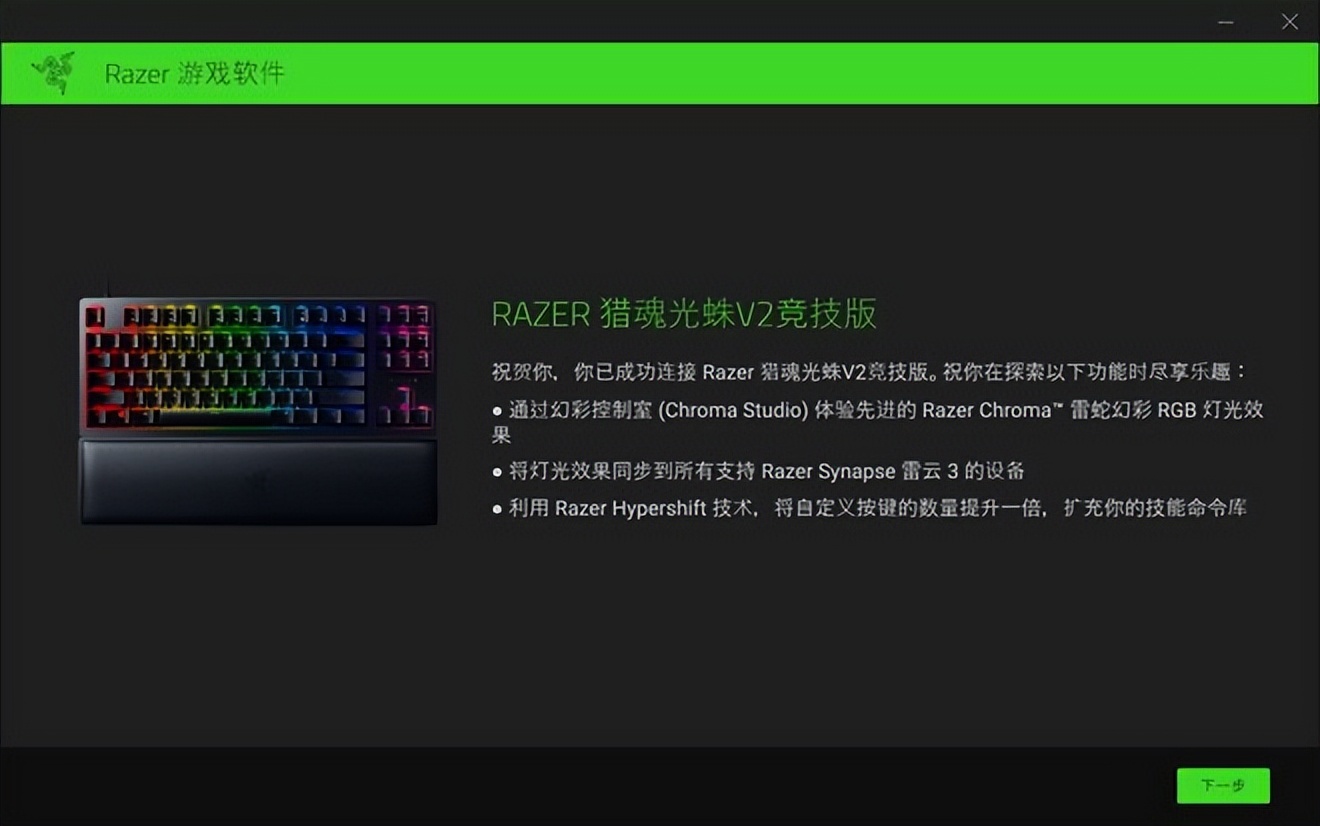Click the bullet dot before 通过幻彩控制室
Screen dimensions: 1320x826
(x=498, y=411)
